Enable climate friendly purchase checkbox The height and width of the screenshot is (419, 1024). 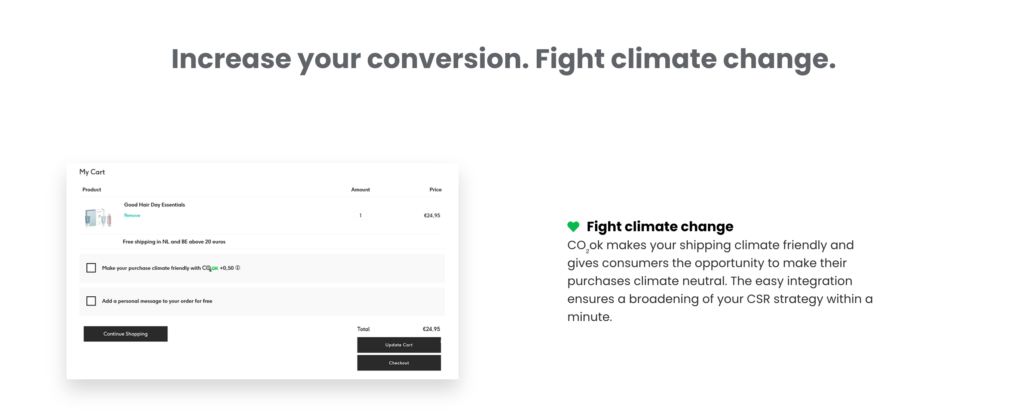pos(91,268)
